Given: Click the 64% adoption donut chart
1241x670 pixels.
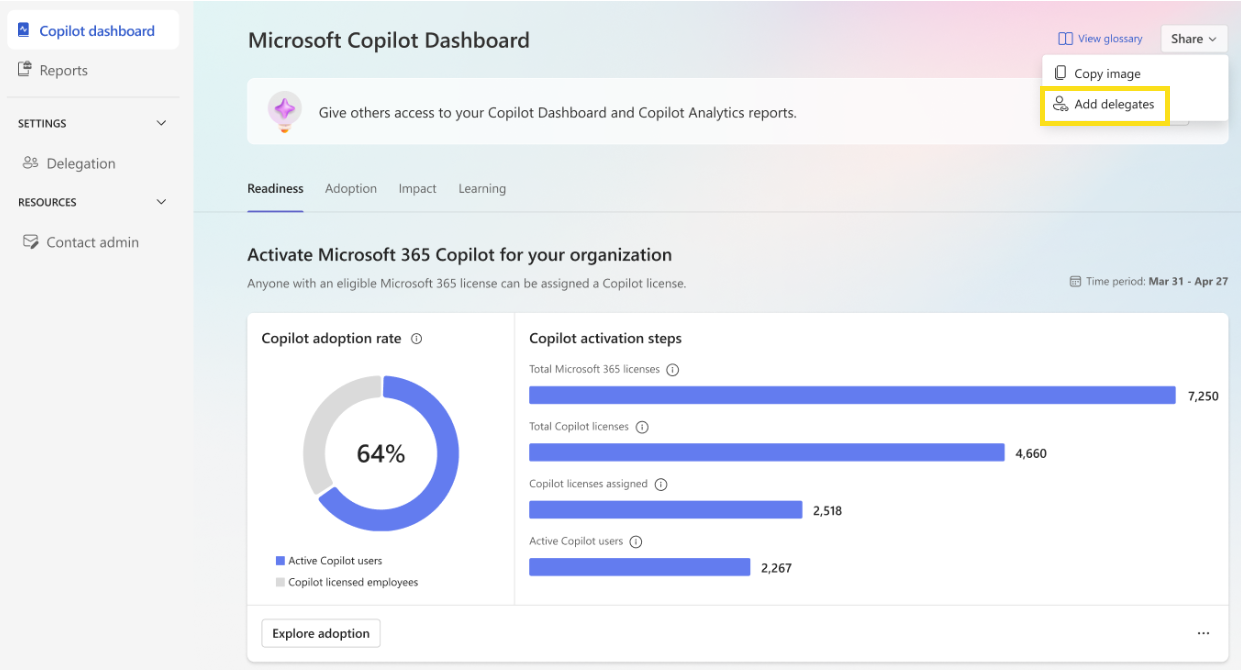Looking at the screenshot, I should (x=381, y=453).
